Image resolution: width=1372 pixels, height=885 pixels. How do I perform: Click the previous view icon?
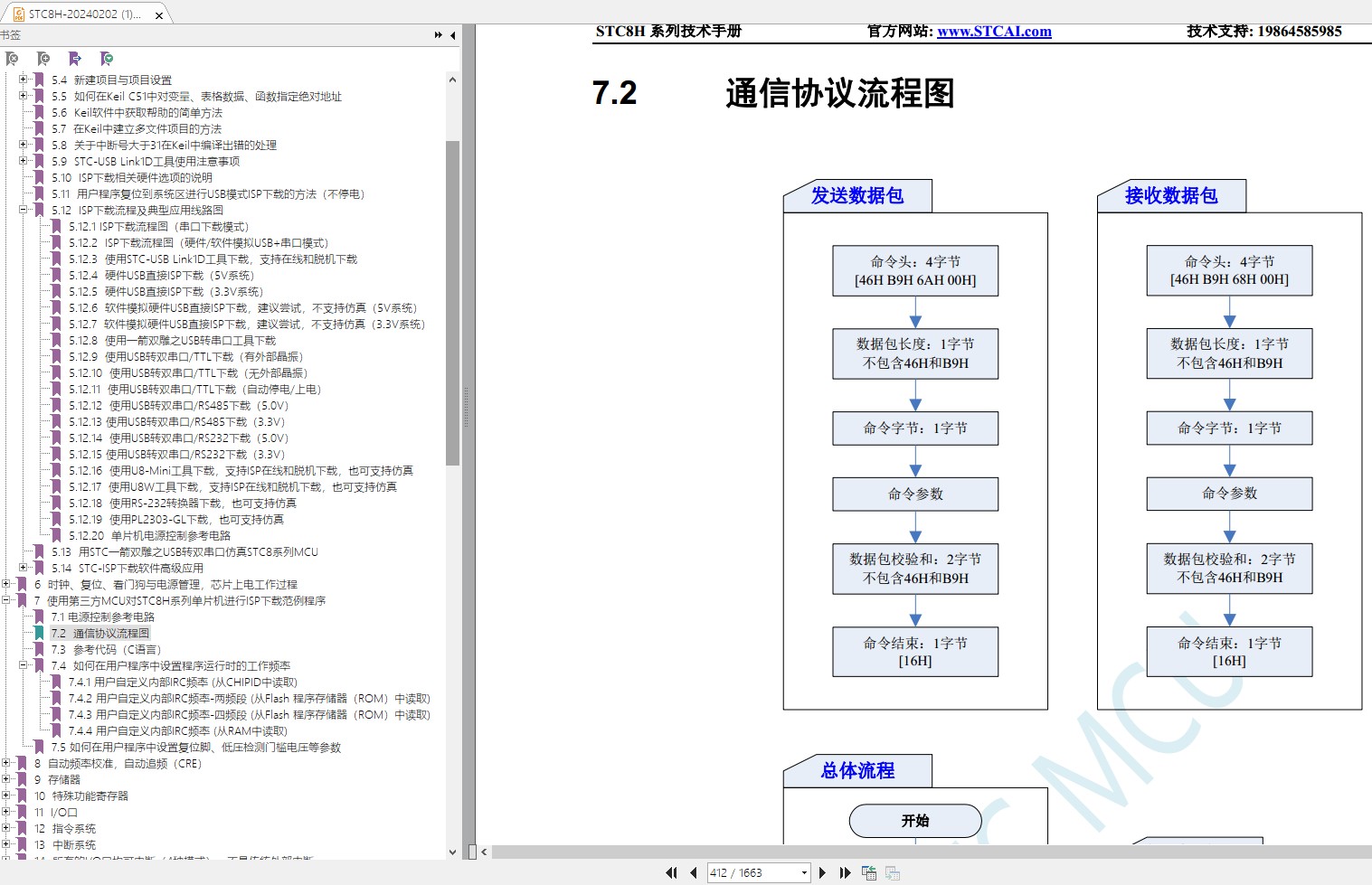pyautogui.click(x=869, y=872)
